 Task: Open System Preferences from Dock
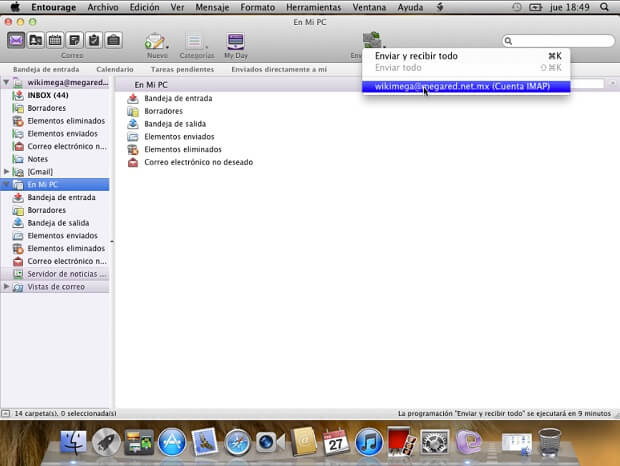(x=434, y=441)
